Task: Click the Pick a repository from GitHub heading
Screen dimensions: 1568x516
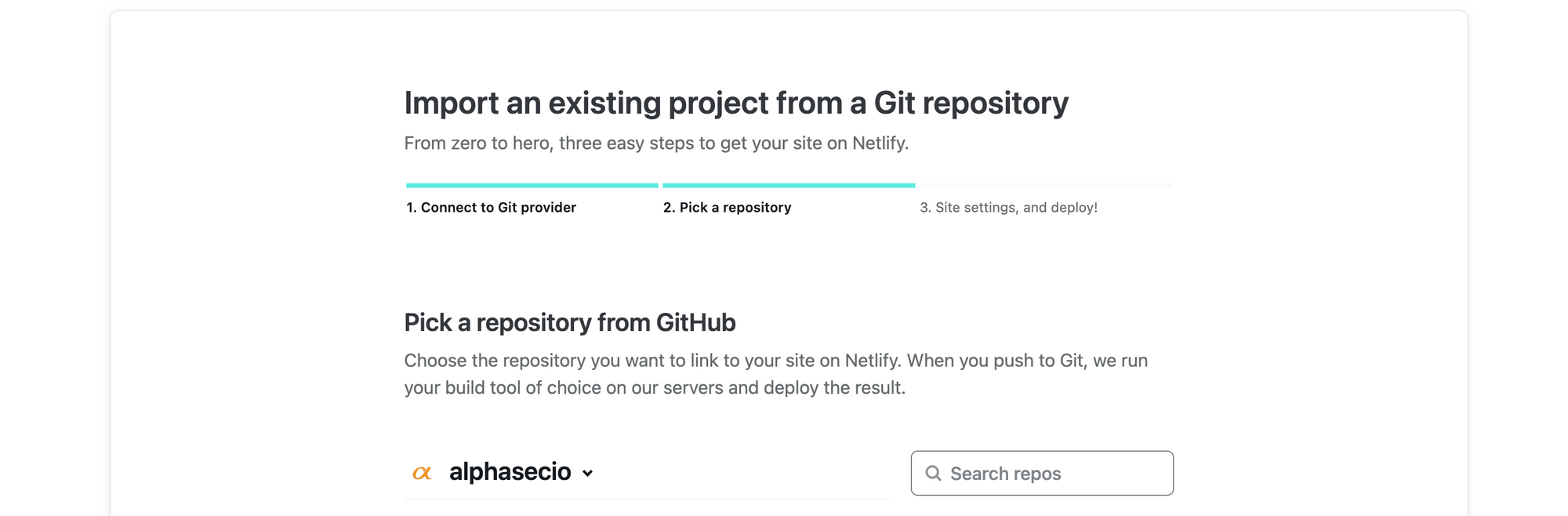Action: (x=570, y=322)
